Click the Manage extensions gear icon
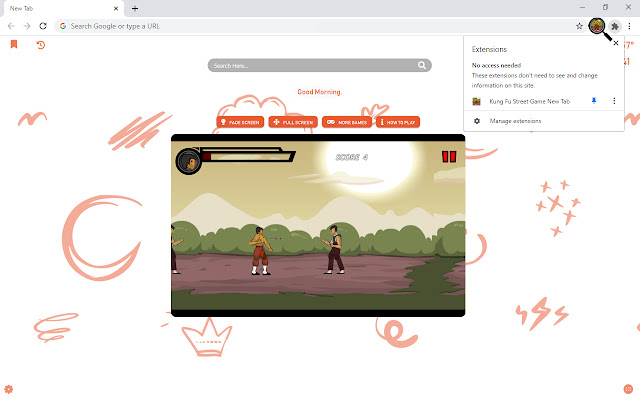640x400 pixels. (477, 121)
